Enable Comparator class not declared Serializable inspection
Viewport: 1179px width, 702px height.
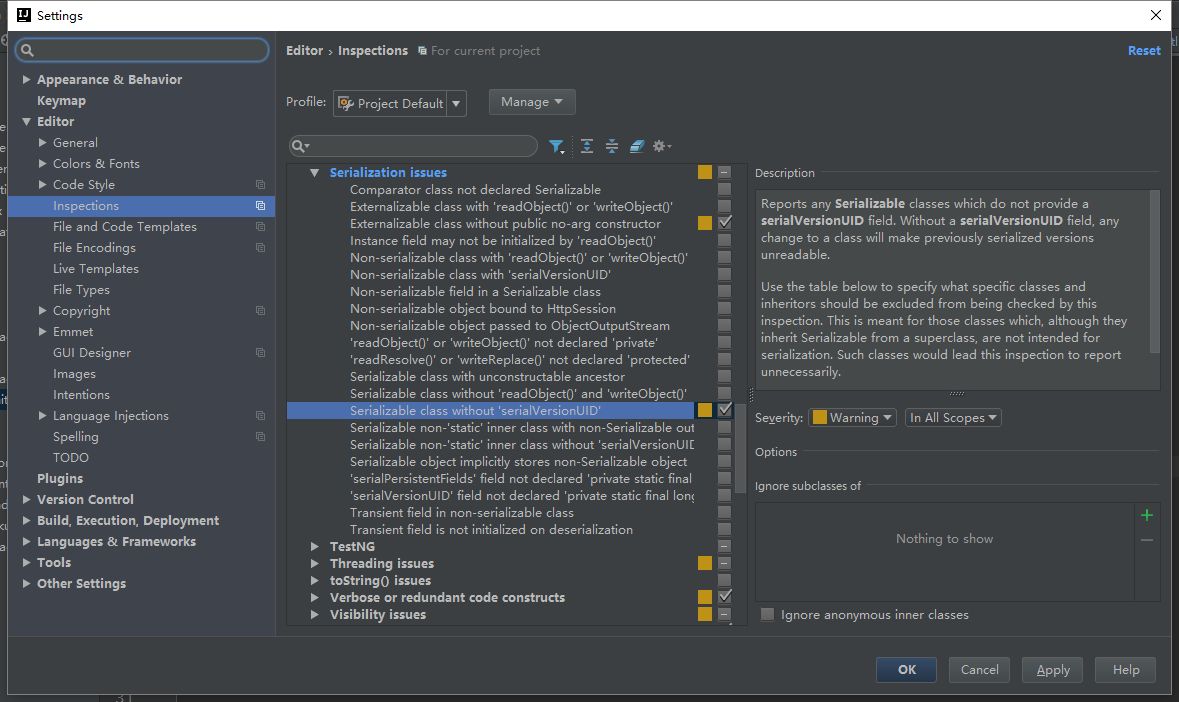point(725,189)
